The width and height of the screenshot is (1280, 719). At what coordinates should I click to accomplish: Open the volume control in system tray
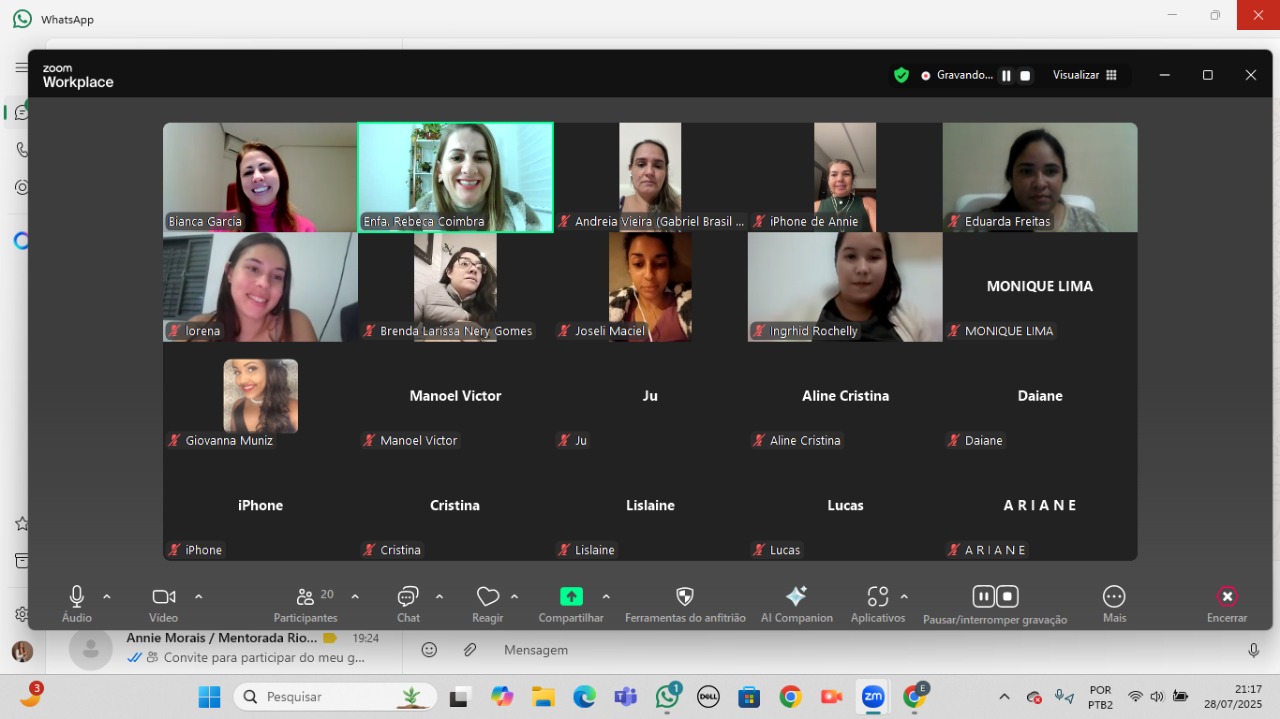1157,696
